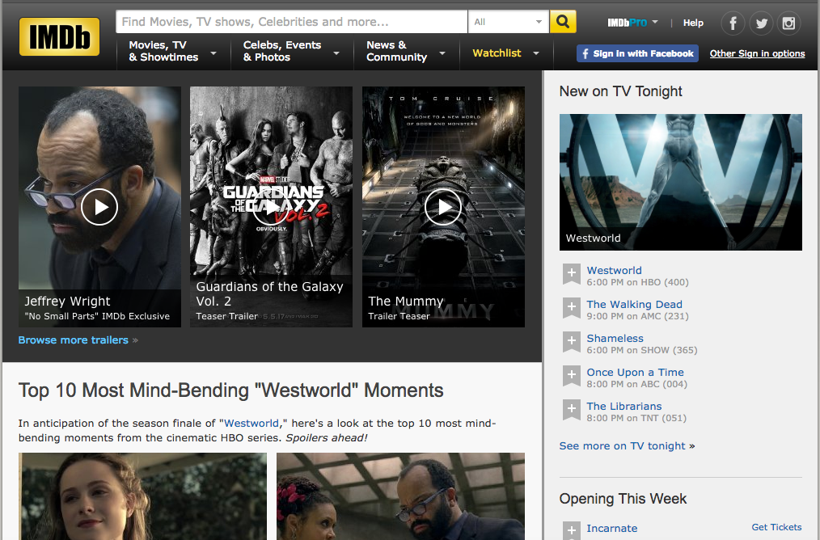Open the Incarnate movie link

[612, 528]
